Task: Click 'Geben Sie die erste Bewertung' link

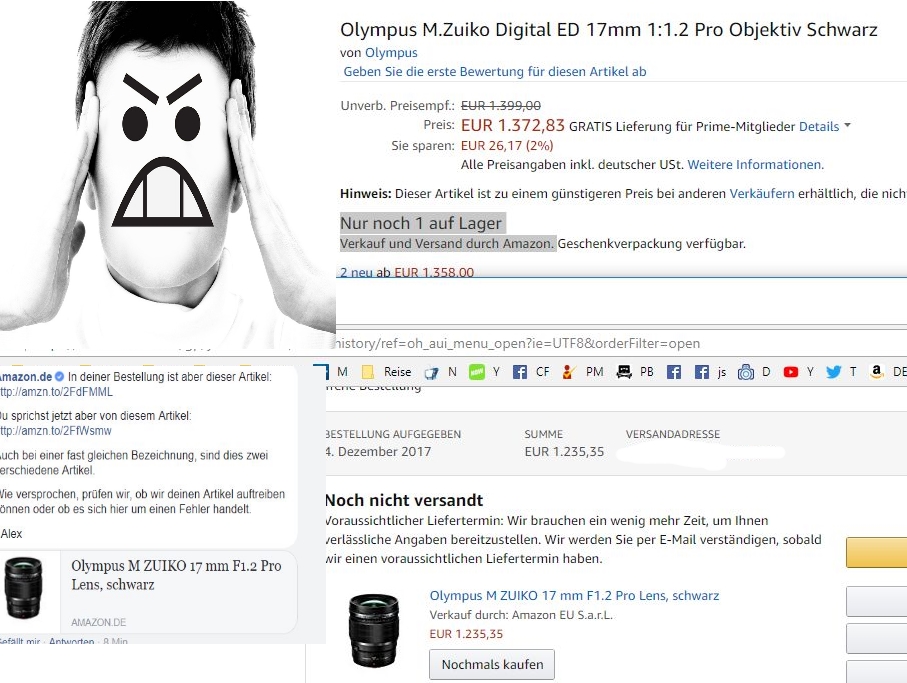Action: (x=495, y=72)
